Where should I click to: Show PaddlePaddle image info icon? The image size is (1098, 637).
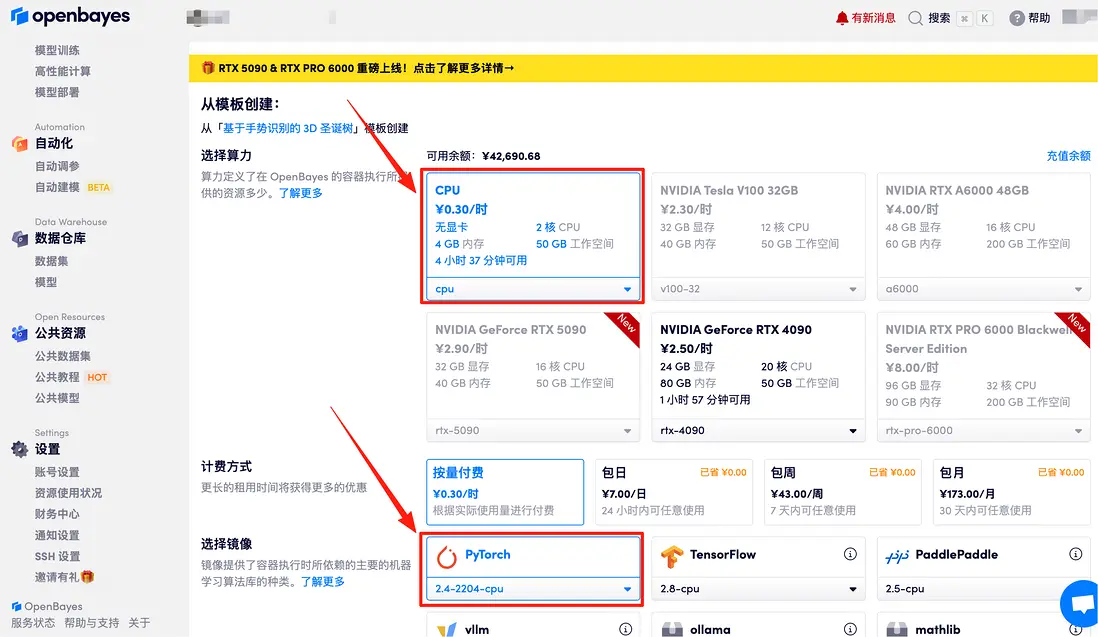1076,554
